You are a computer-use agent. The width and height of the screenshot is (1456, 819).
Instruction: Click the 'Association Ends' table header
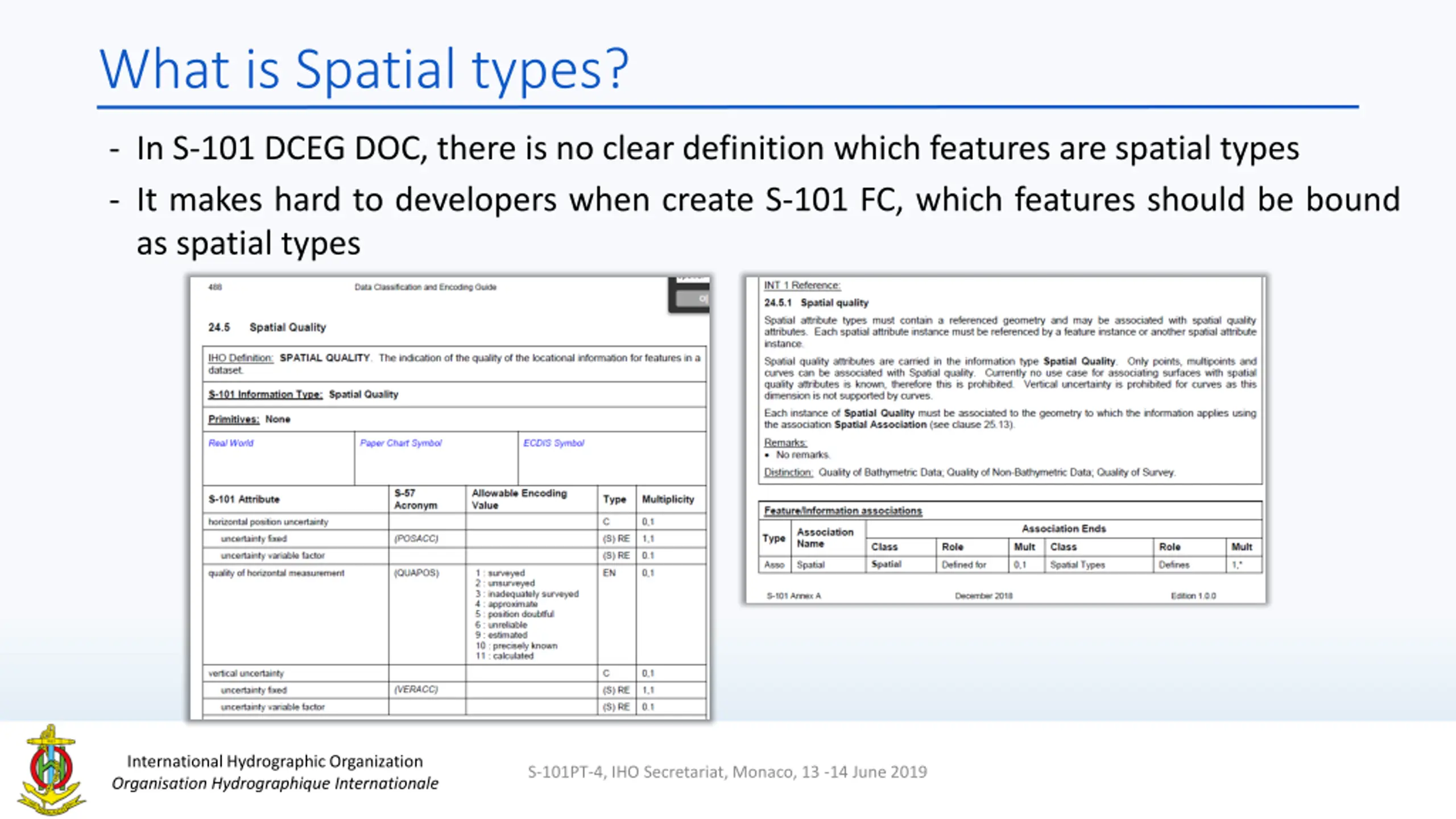coord(1064,529)
